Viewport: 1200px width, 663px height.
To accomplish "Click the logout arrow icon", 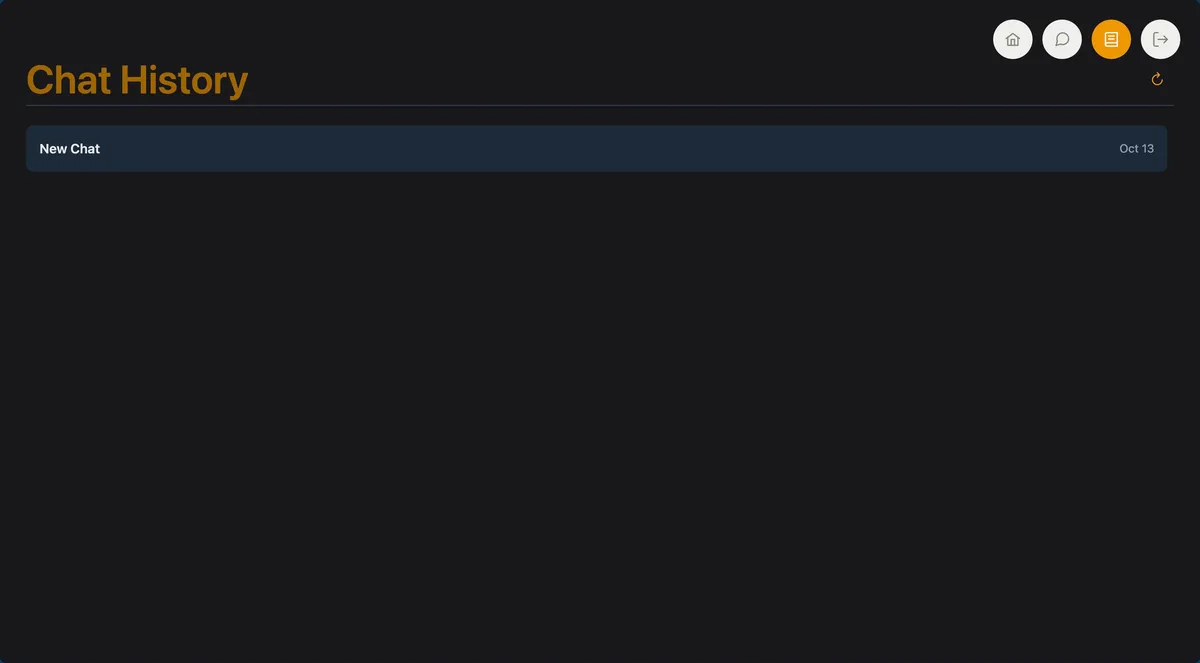I will click(x=1160, y=40).
